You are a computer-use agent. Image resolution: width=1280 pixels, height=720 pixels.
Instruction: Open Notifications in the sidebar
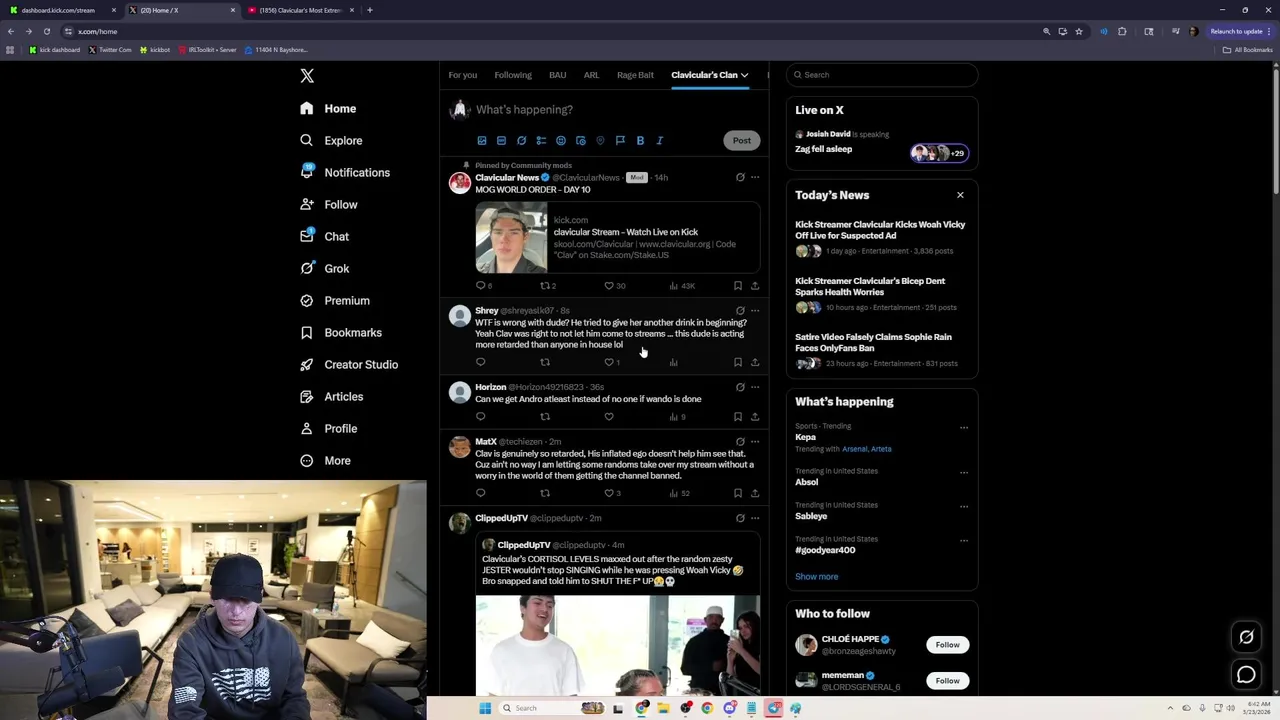point(345,172)
